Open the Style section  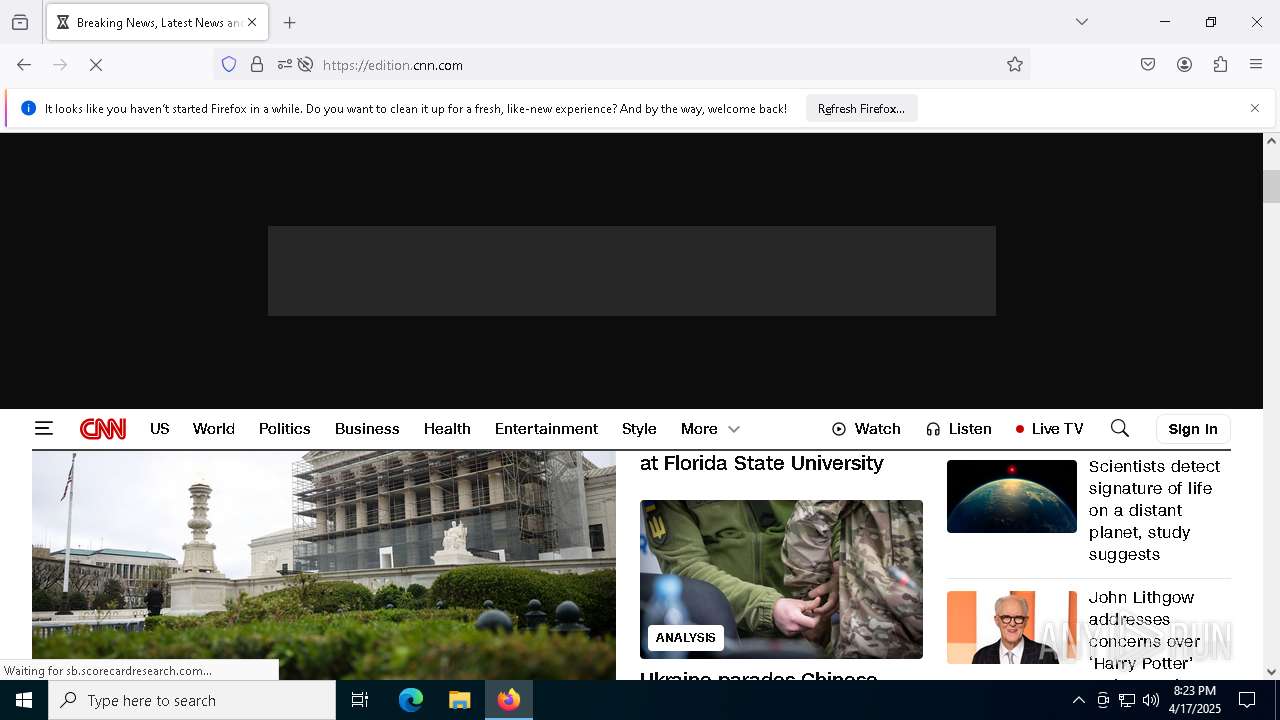pos(639,428)
